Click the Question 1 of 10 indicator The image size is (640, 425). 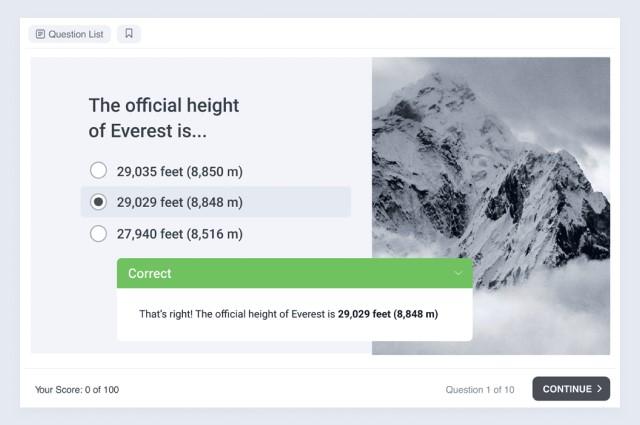coord(480,389)
